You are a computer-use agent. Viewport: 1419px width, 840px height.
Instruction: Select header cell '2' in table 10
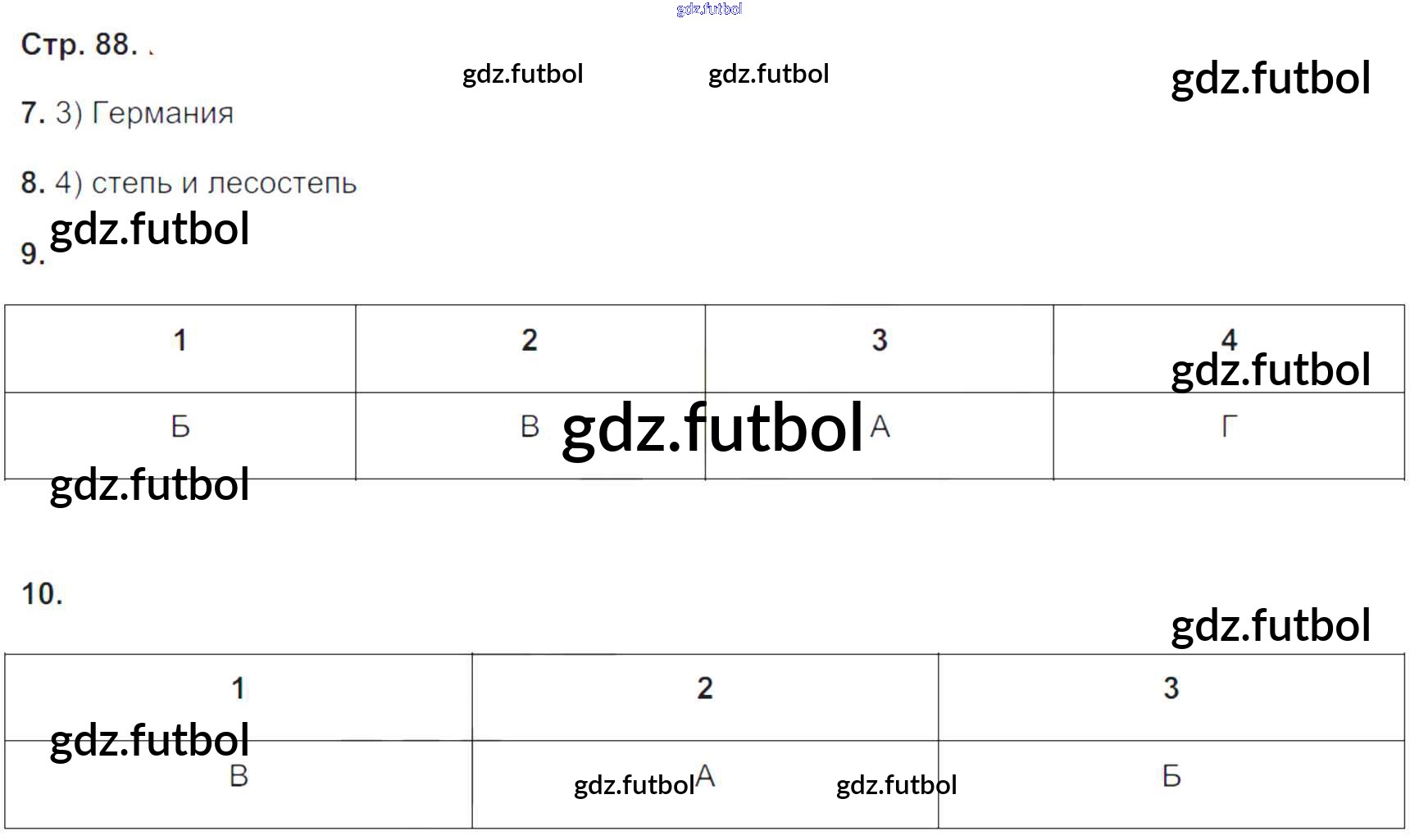pyautogui.click(x=705, y=688)
